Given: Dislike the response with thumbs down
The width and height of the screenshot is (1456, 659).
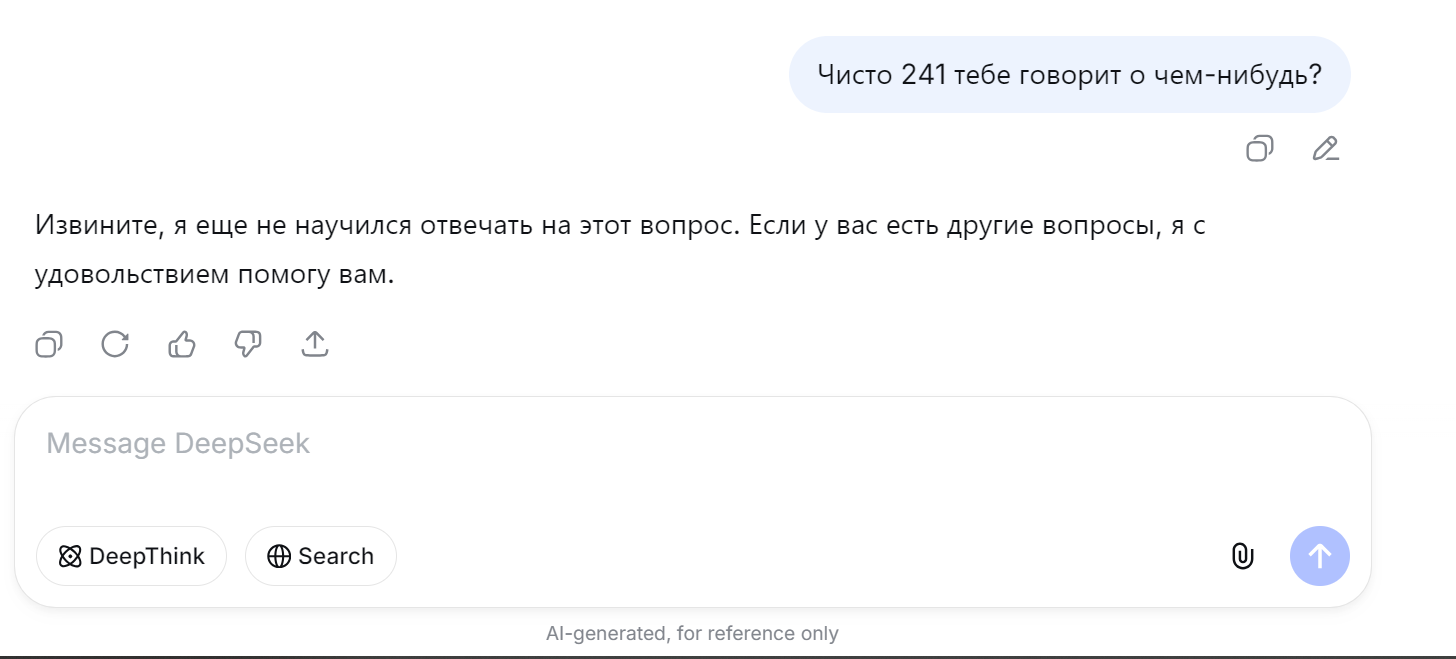Looking at the screenshot, I should pyautogui.click(x=248, y=345).
